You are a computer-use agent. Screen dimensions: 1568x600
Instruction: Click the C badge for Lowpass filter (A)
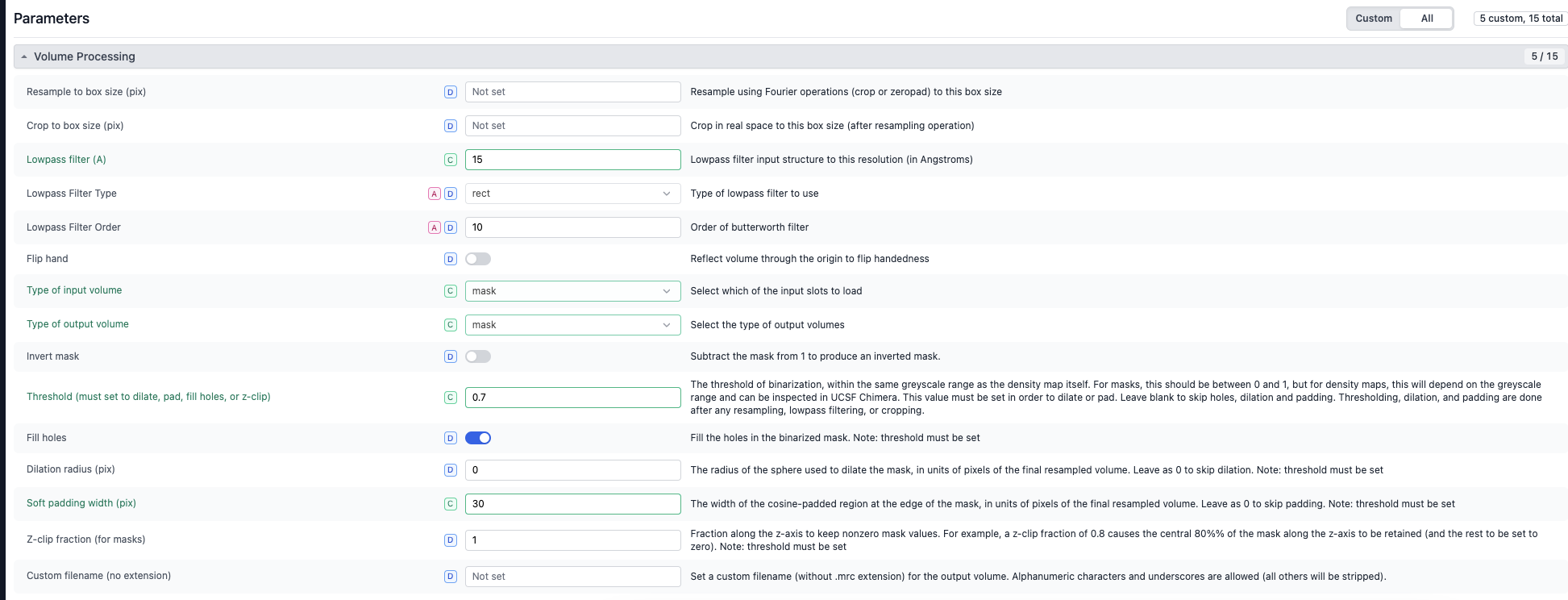click(x=451, y=160)
